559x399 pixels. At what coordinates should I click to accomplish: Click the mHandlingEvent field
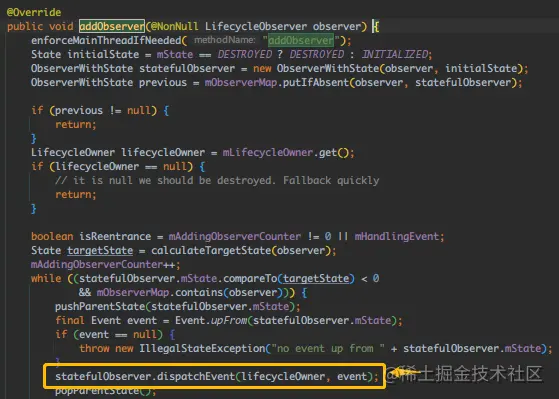pyautogui.click(x=397, y=236)
